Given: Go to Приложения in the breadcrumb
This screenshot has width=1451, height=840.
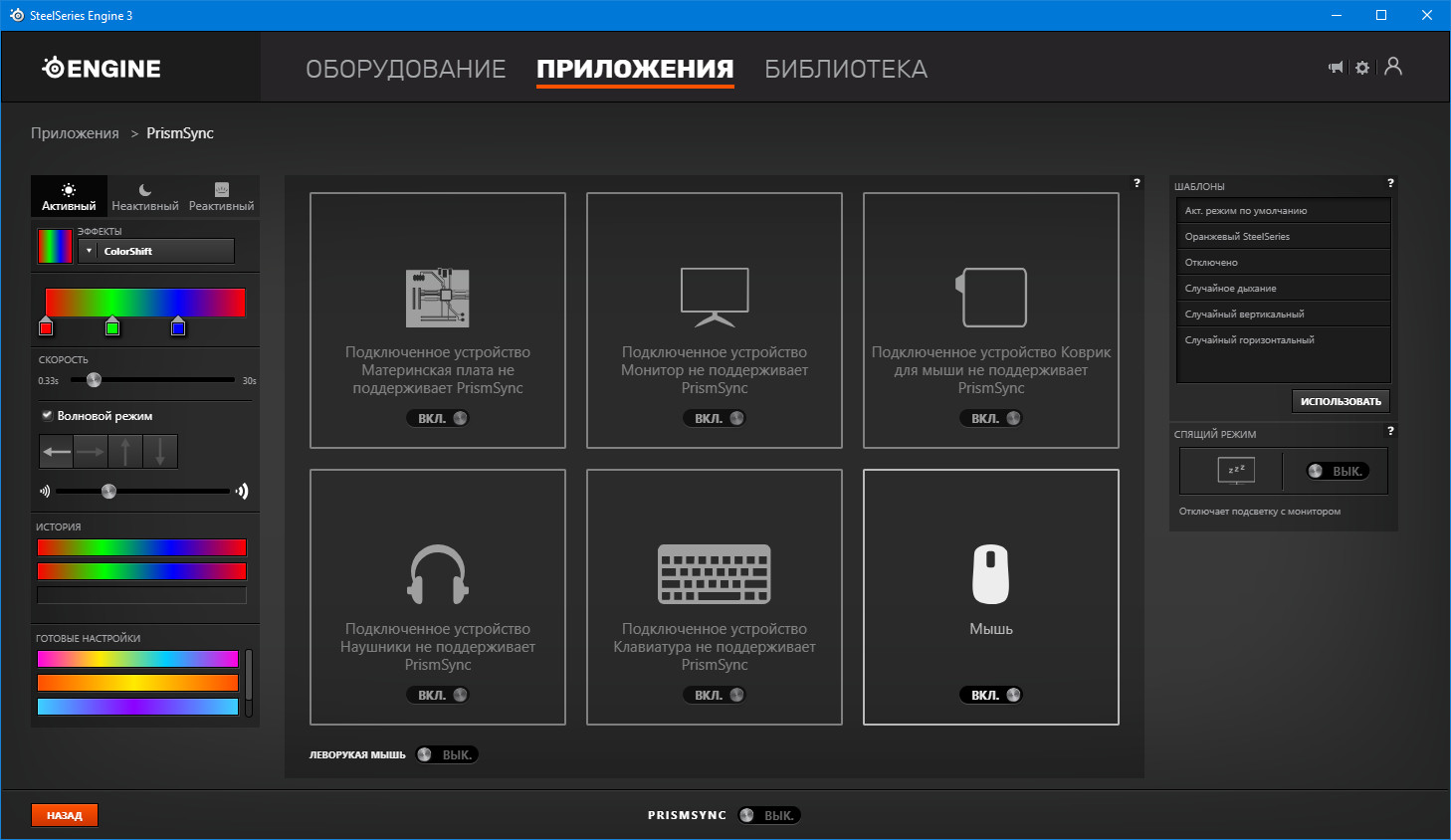Looking at the screenshot, I should tap(75, 133).
